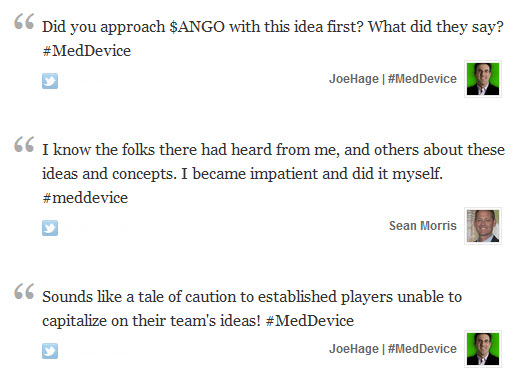Click the quotation mark icon beside 'I know the folks'
Image resolution: width=531 pixels, height=392 pixels.
[24, 144]
